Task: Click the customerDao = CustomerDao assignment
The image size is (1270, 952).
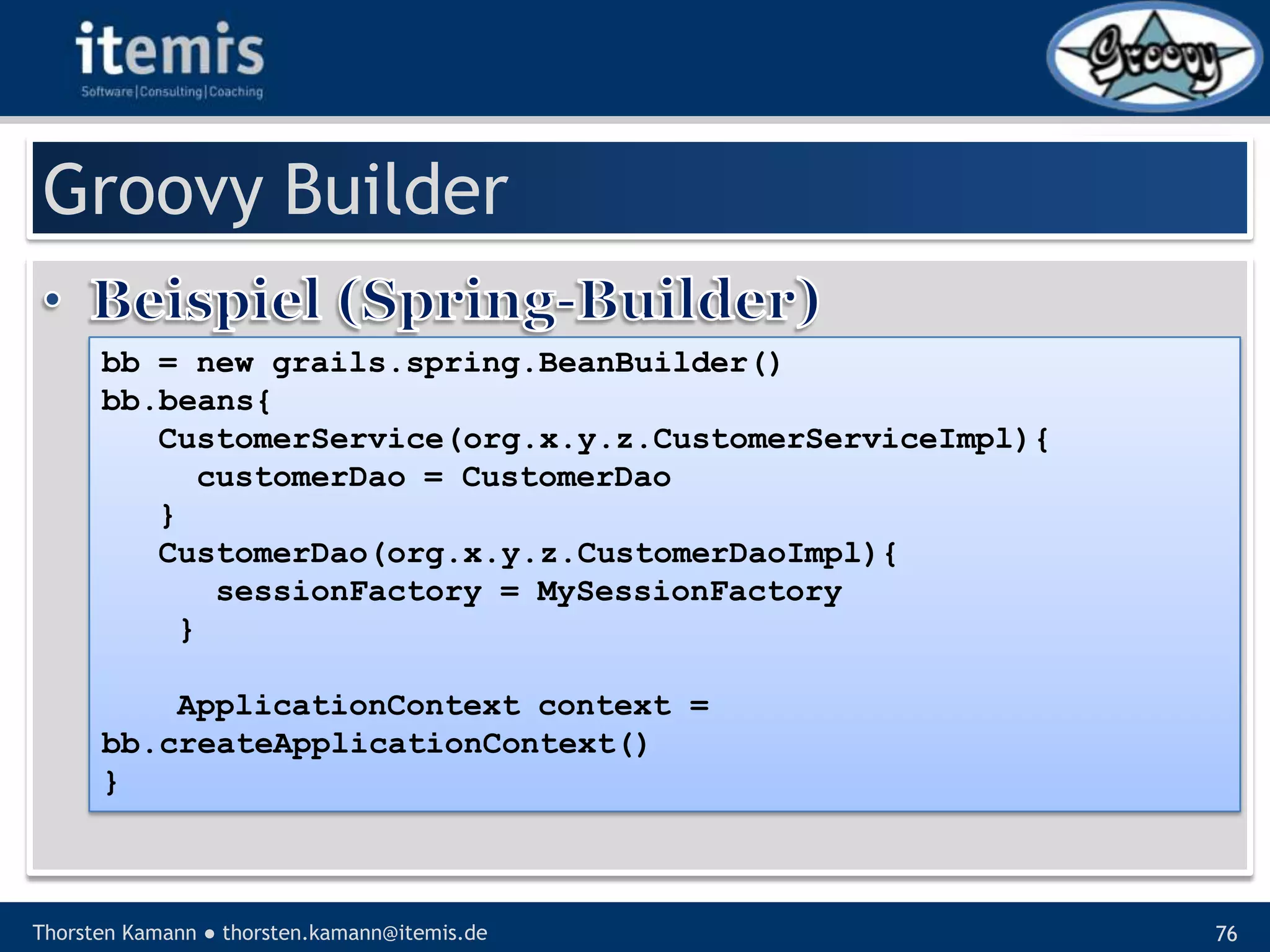Action: [x=433, y=478]
